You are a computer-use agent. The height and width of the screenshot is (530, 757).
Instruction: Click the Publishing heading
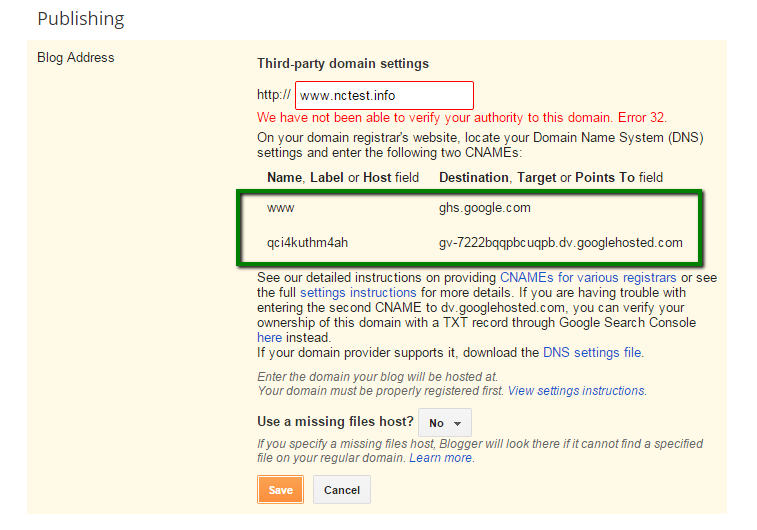(81, 18)
